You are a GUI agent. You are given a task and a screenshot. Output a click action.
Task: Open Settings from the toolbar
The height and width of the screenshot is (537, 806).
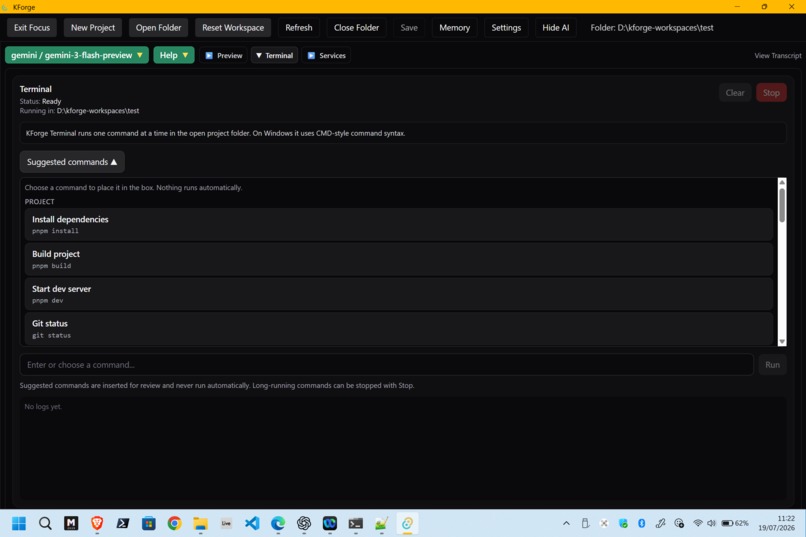click(506, 28)
